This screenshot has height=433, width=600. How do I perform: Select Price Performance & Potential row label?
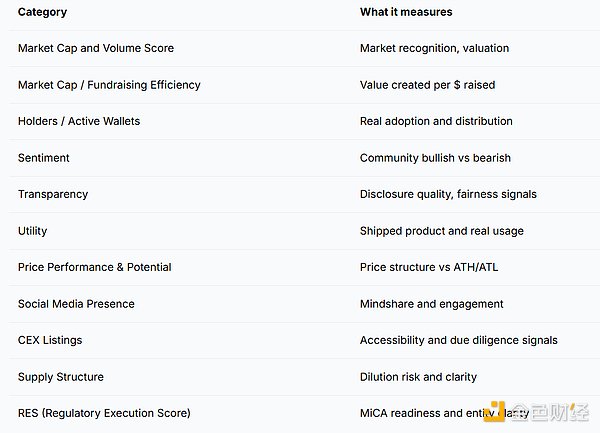(95, 267)
